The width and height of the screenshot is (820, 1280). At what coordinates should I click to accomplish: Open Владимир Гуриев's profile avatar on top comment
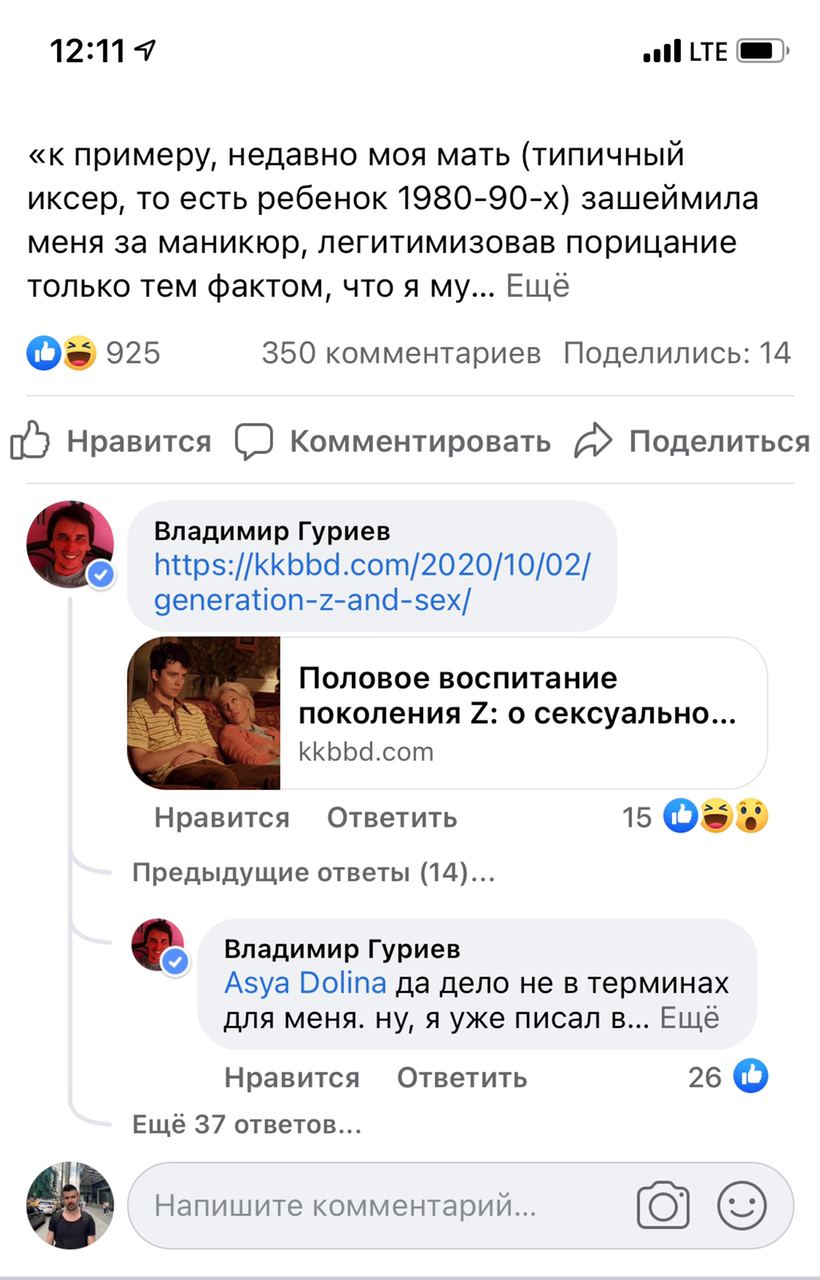(x=70, y=544)
